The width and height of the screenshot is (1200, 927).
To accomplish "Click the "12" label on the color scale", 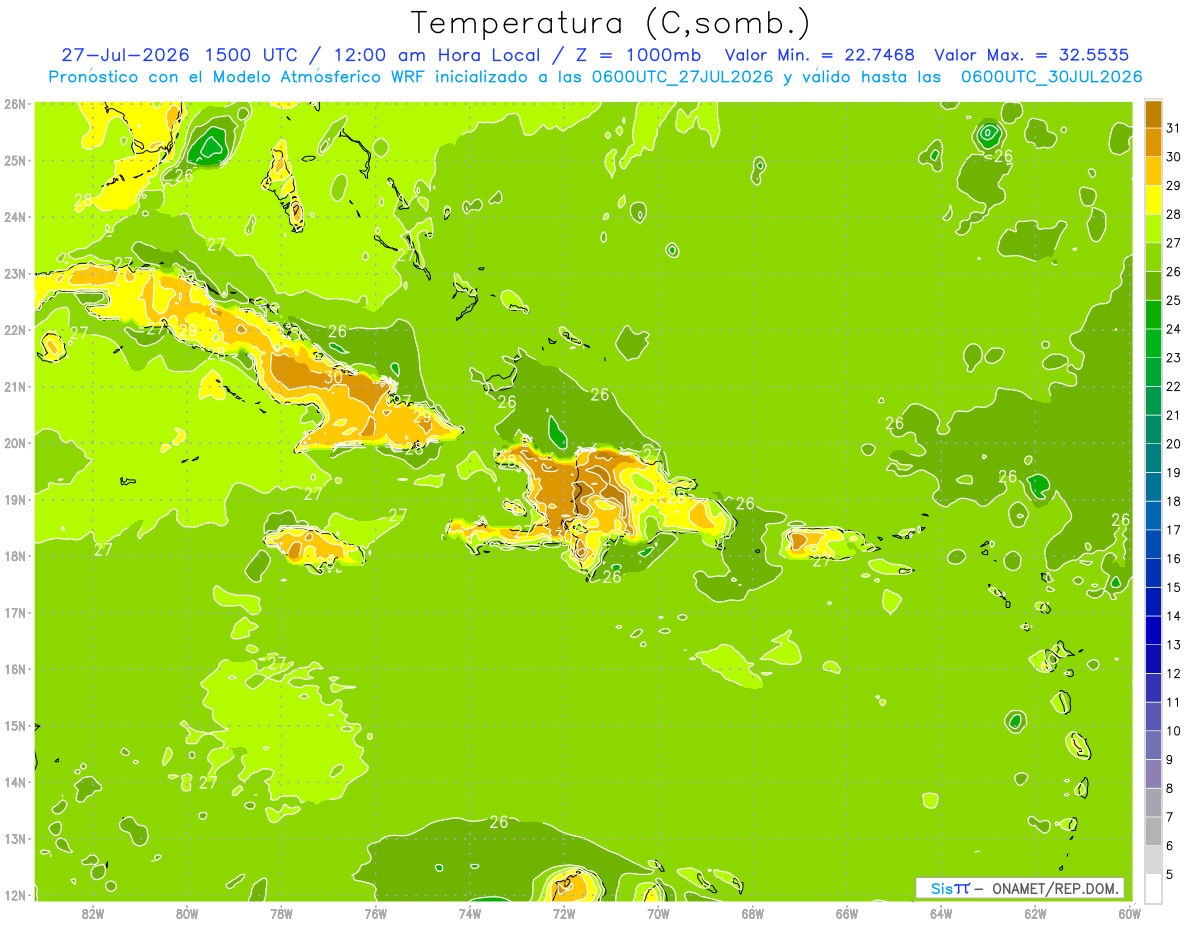I will coord(1173,674).
